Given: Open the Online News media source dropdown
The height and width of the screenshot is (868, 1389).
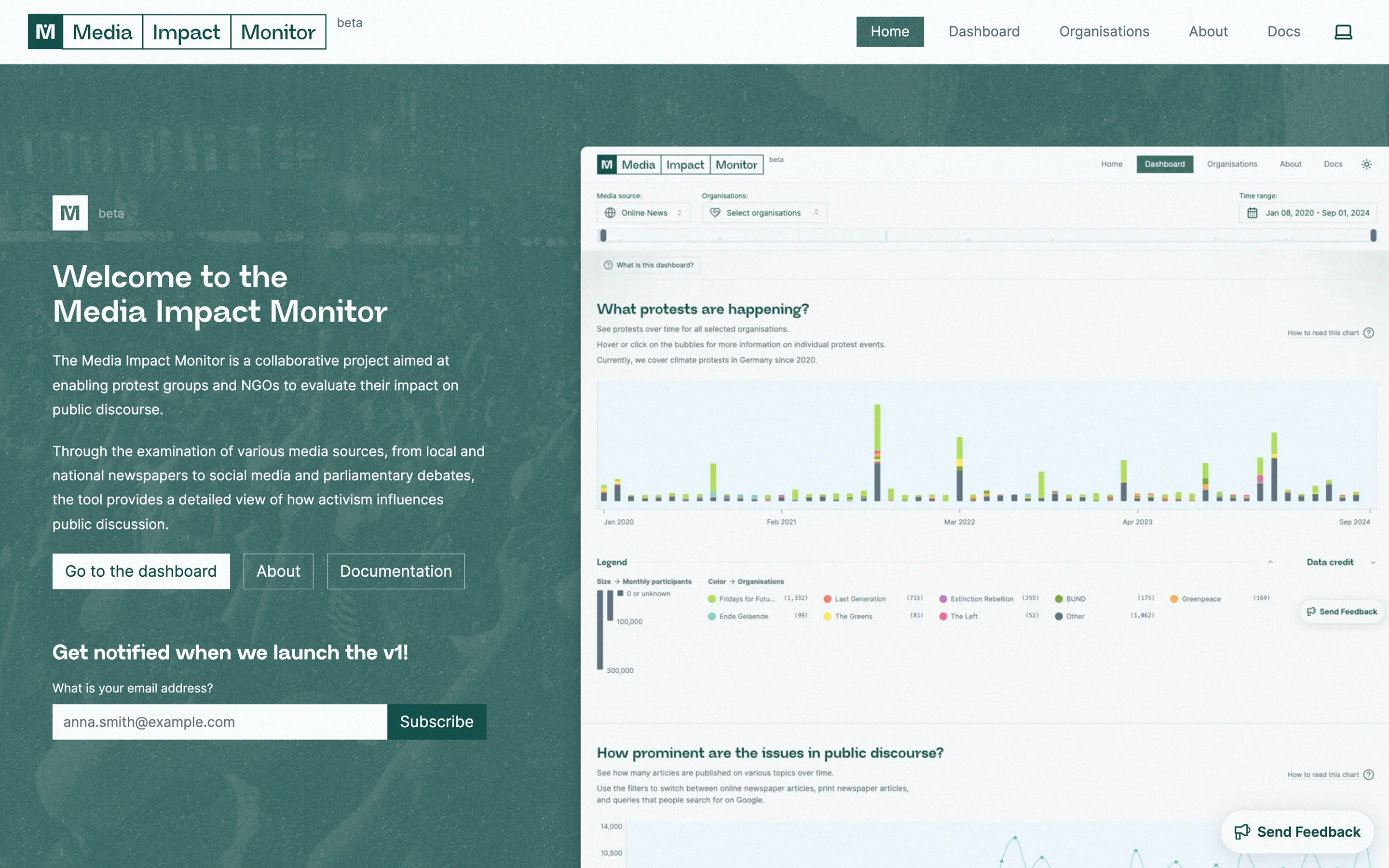Looking at the screenshot, I should point(643,213).
